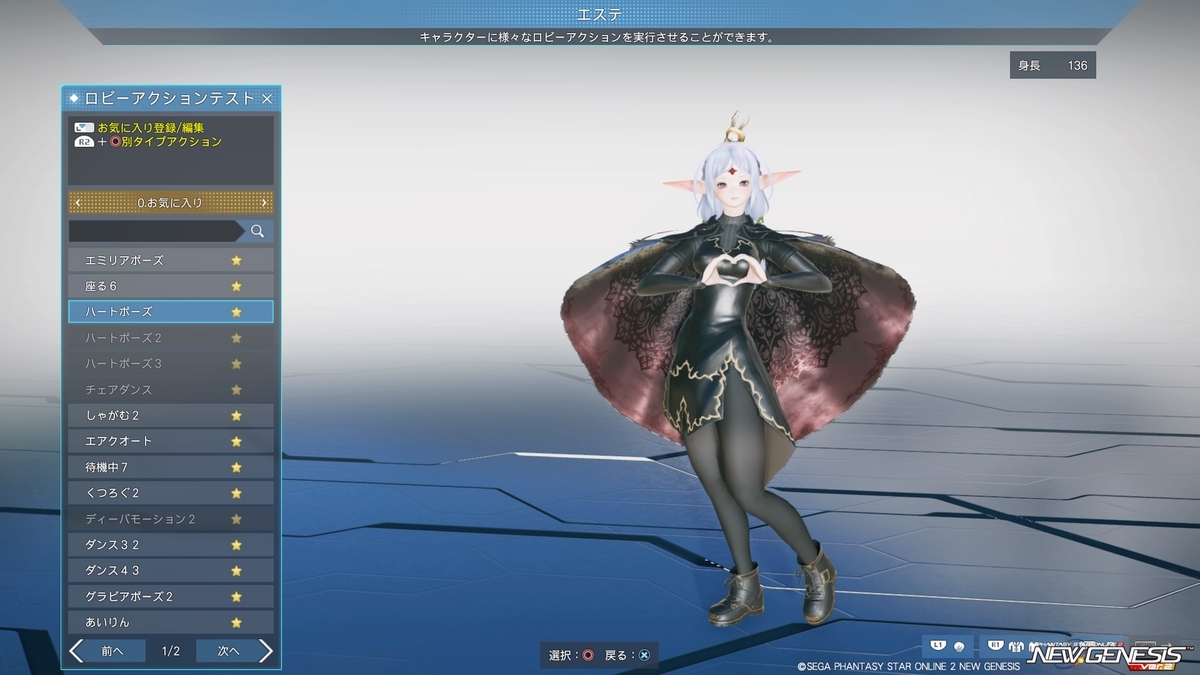Click the diamond icon in panel title
Image resolution: width=1200 pixels, height=675 pixels.
click(x=74, y=98)
